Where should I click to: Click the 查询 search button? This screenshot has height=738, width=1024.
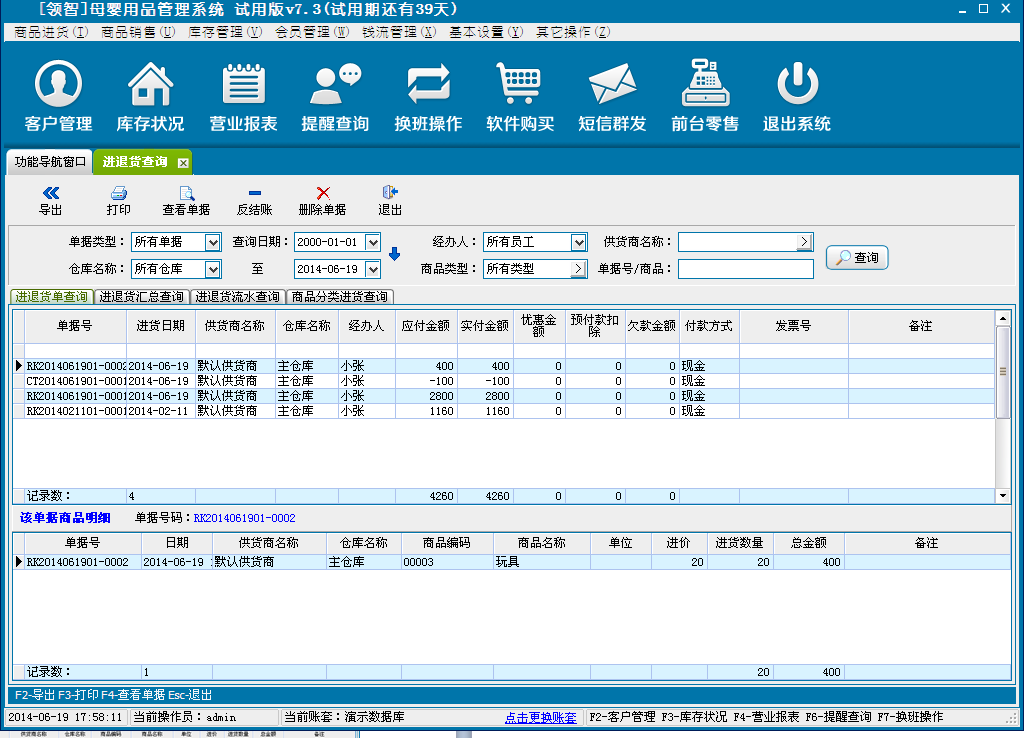pyautogui.click(x=857, y=257)
